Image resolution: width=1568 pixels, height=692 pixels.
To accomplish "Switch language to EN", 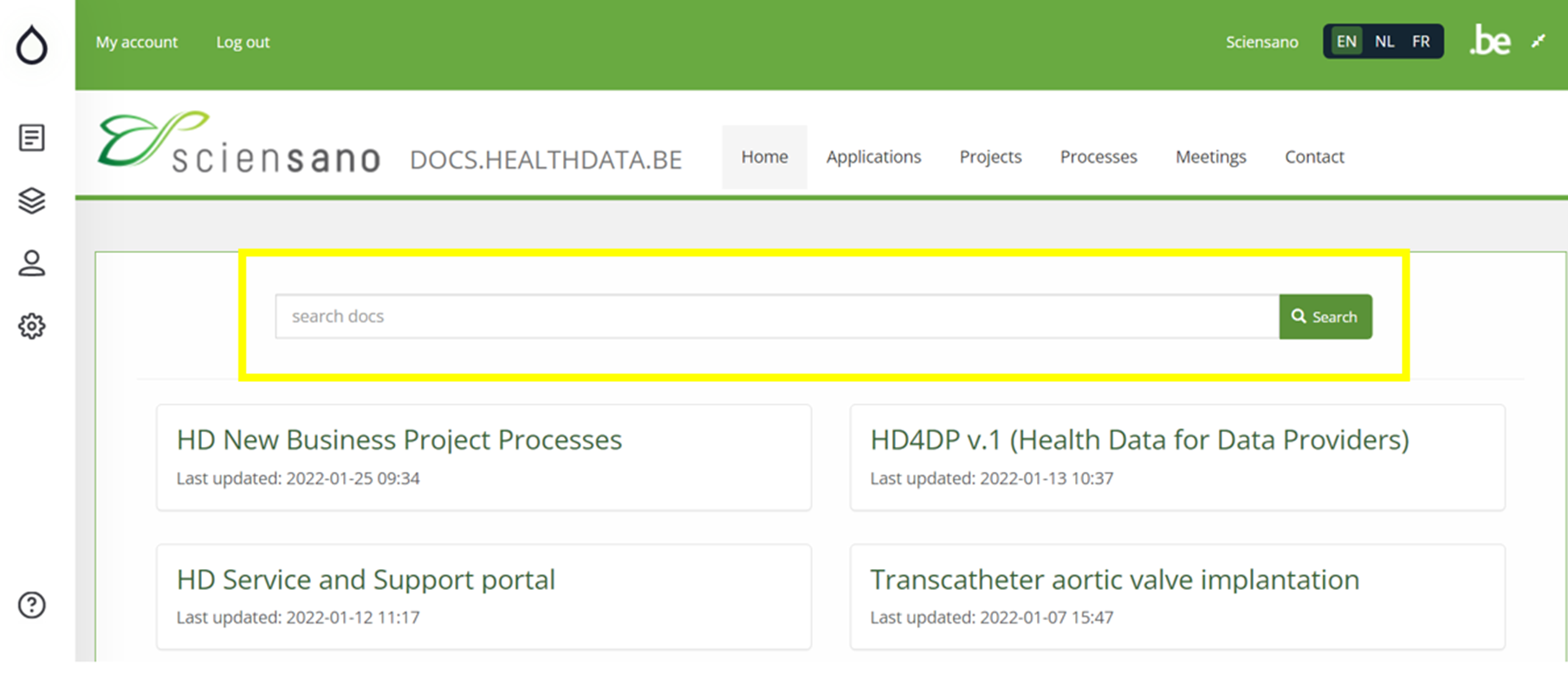I will (x=1346, y=42).
